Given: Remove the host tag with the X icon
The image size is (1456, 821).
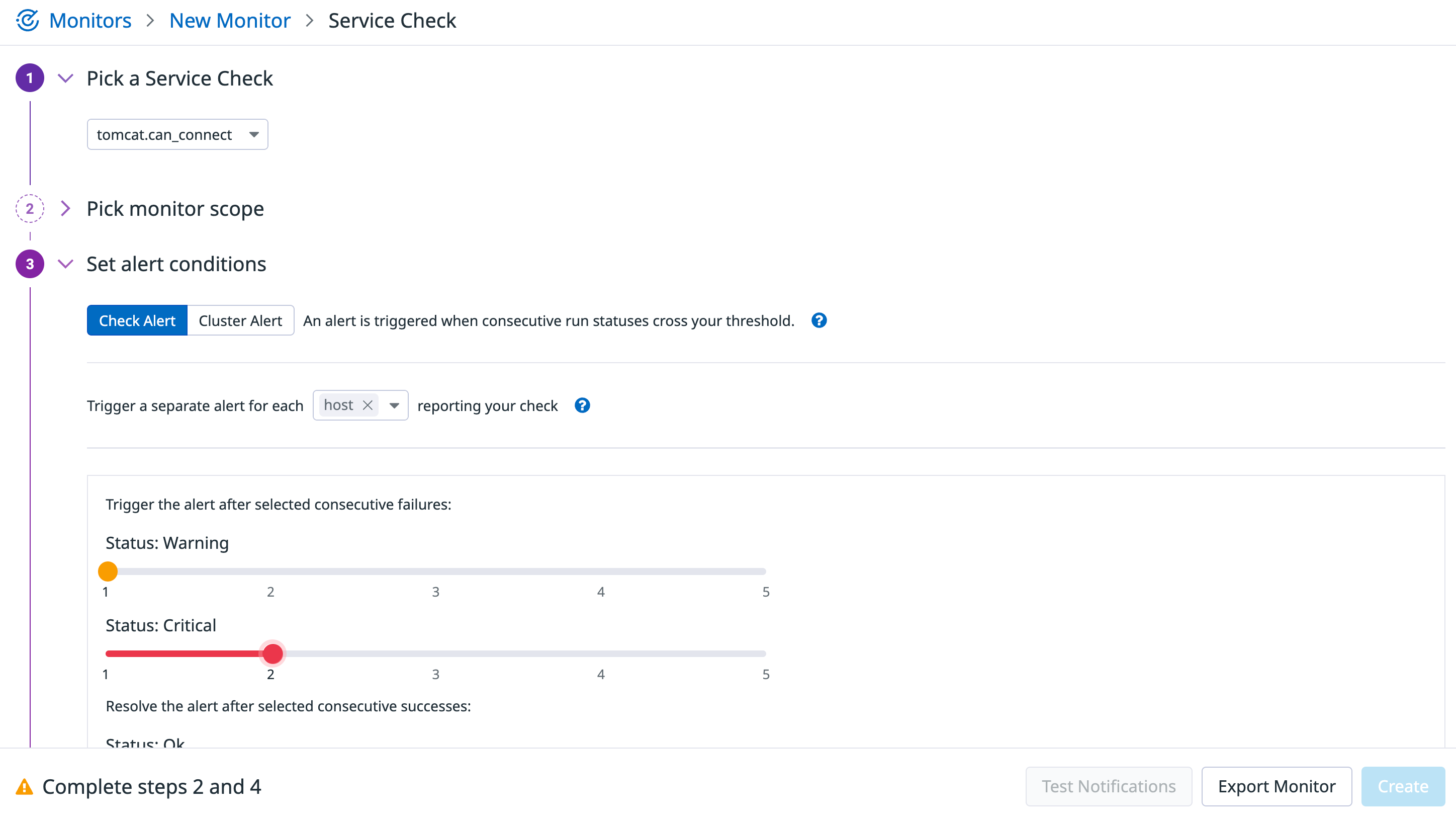Looking at the screenshot, I should click(368, 405).
